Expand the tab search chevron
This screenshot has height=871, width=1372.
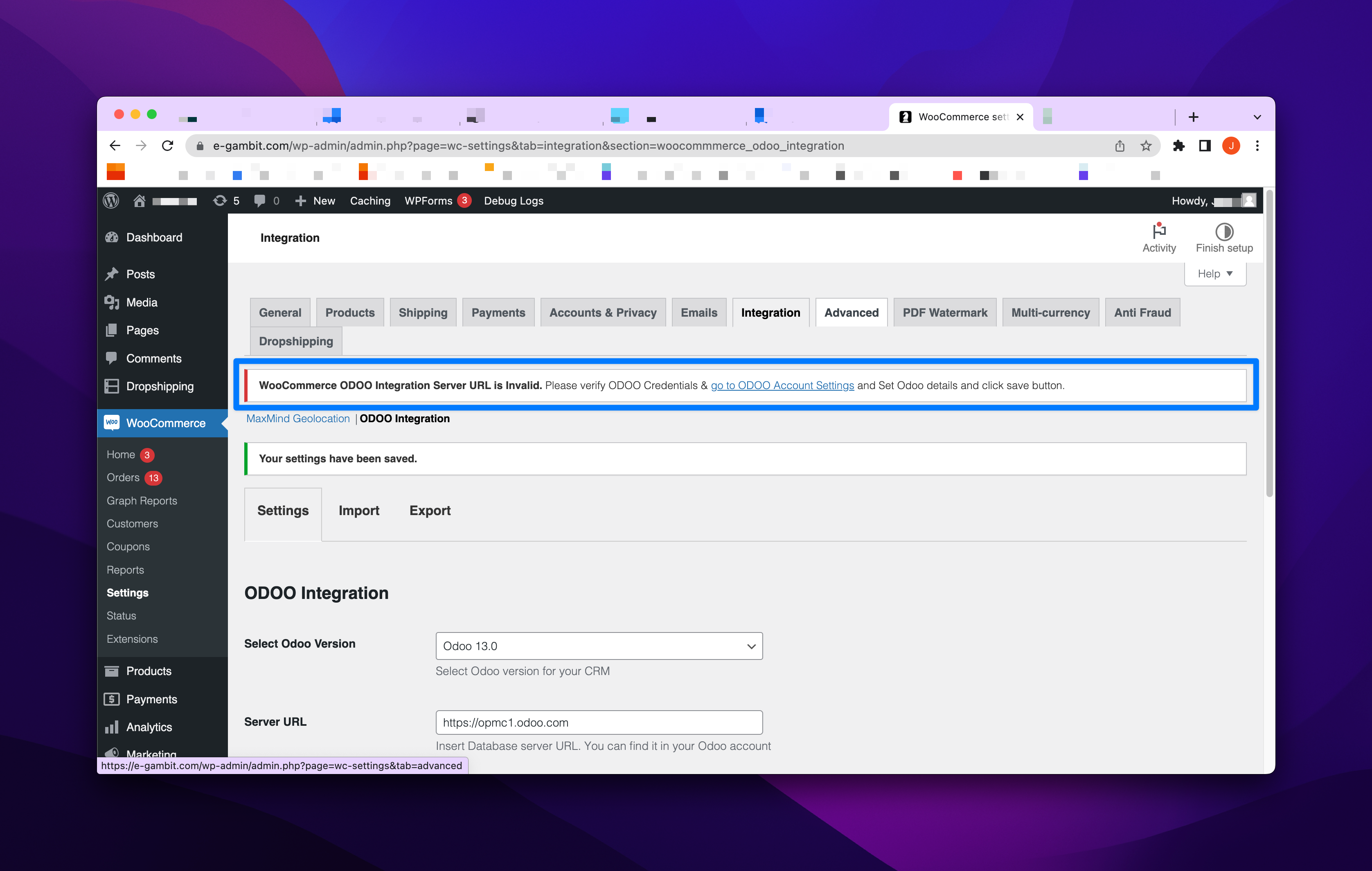pos(1257,117)
